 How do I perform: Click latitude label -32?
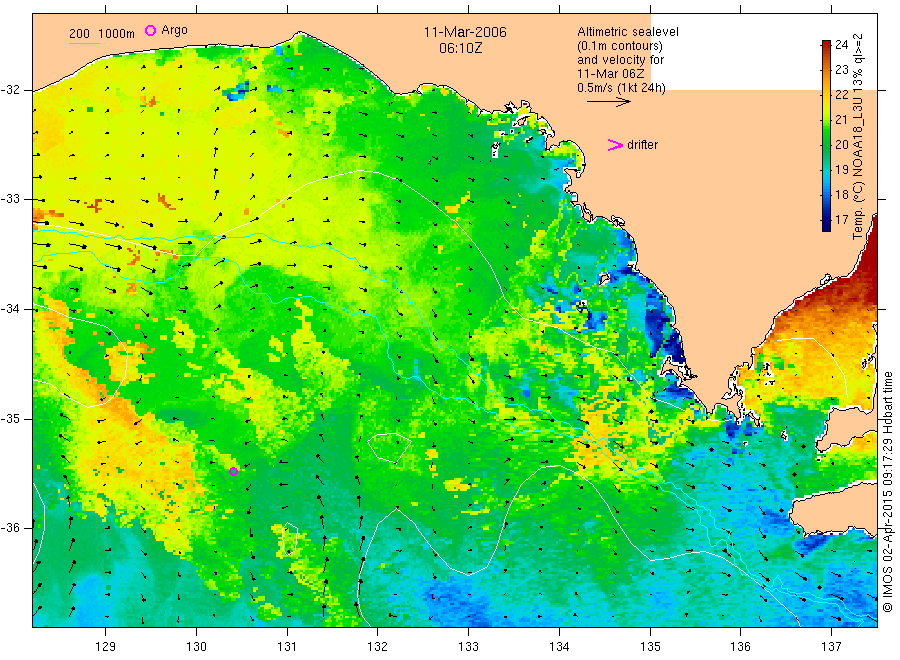point(10,90)
